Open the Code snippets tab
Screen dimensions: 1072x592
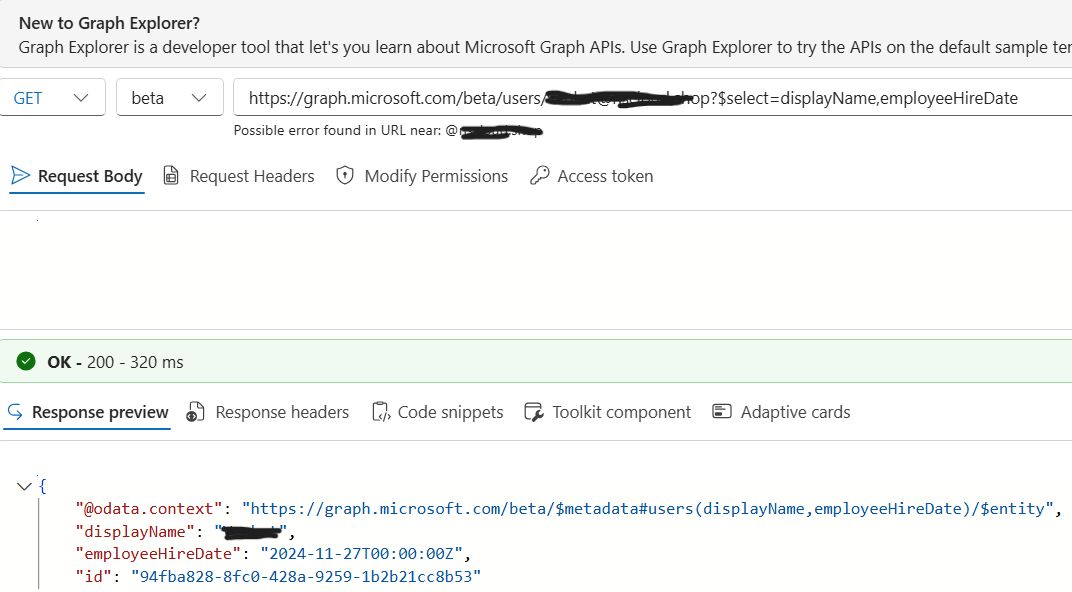[438, 412]
